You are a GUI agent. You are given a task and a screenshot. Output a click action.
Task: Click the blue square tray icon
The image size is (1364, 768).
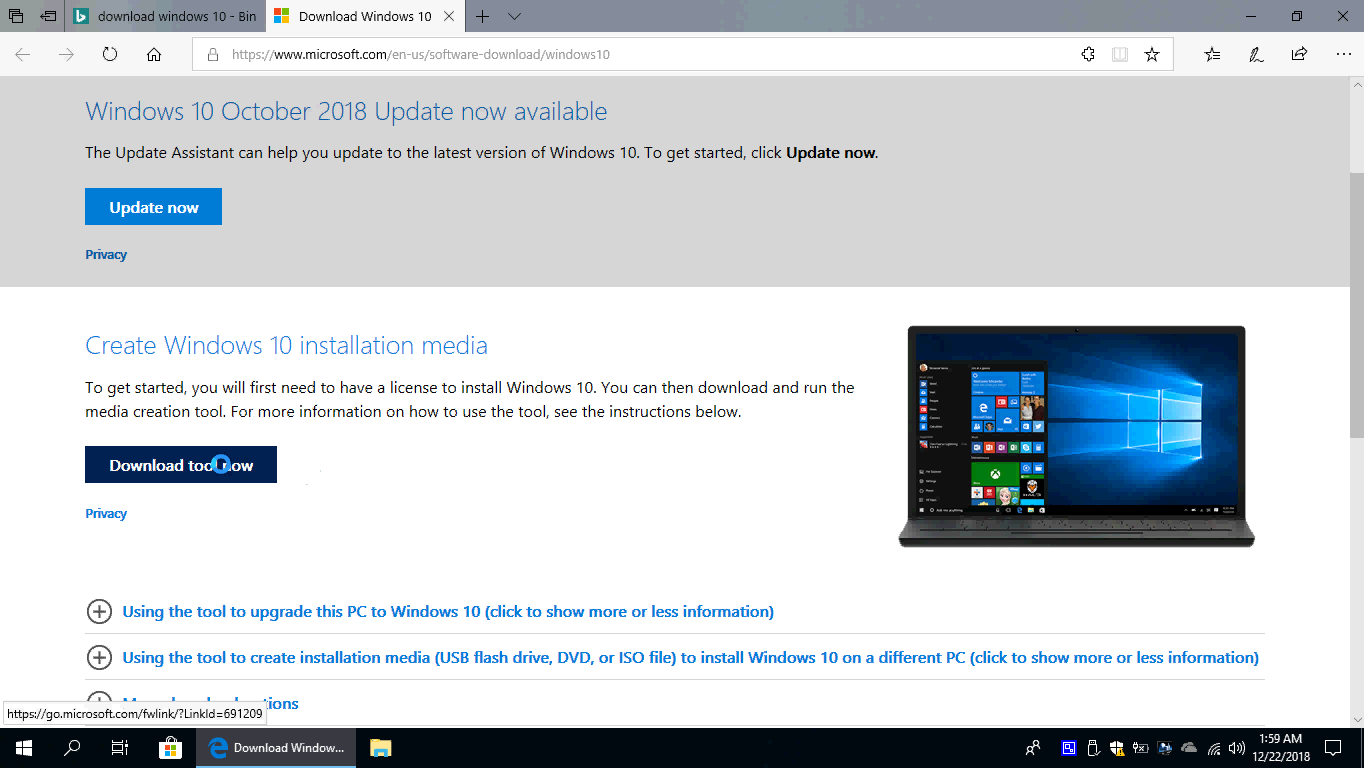[x=1069, y=748]
